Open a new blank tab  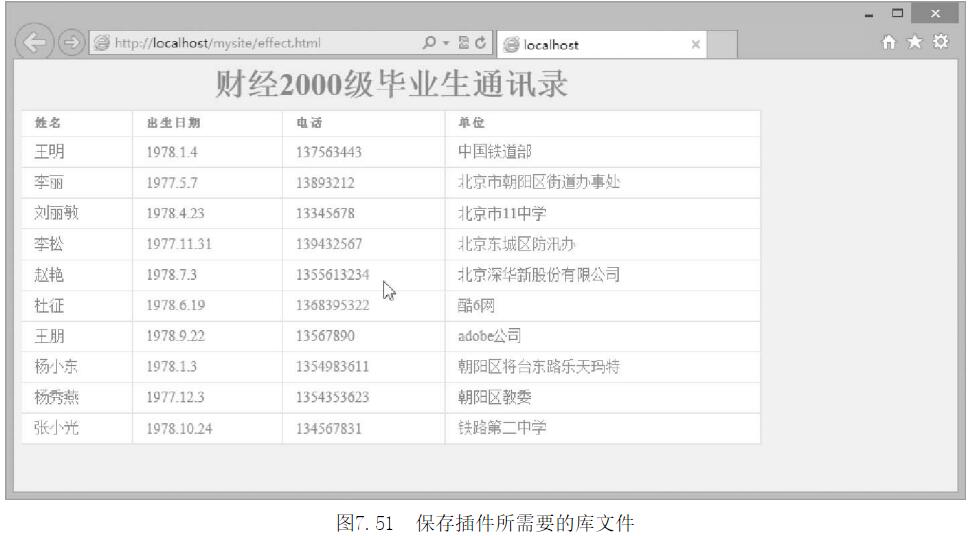[x=723, y=45]
